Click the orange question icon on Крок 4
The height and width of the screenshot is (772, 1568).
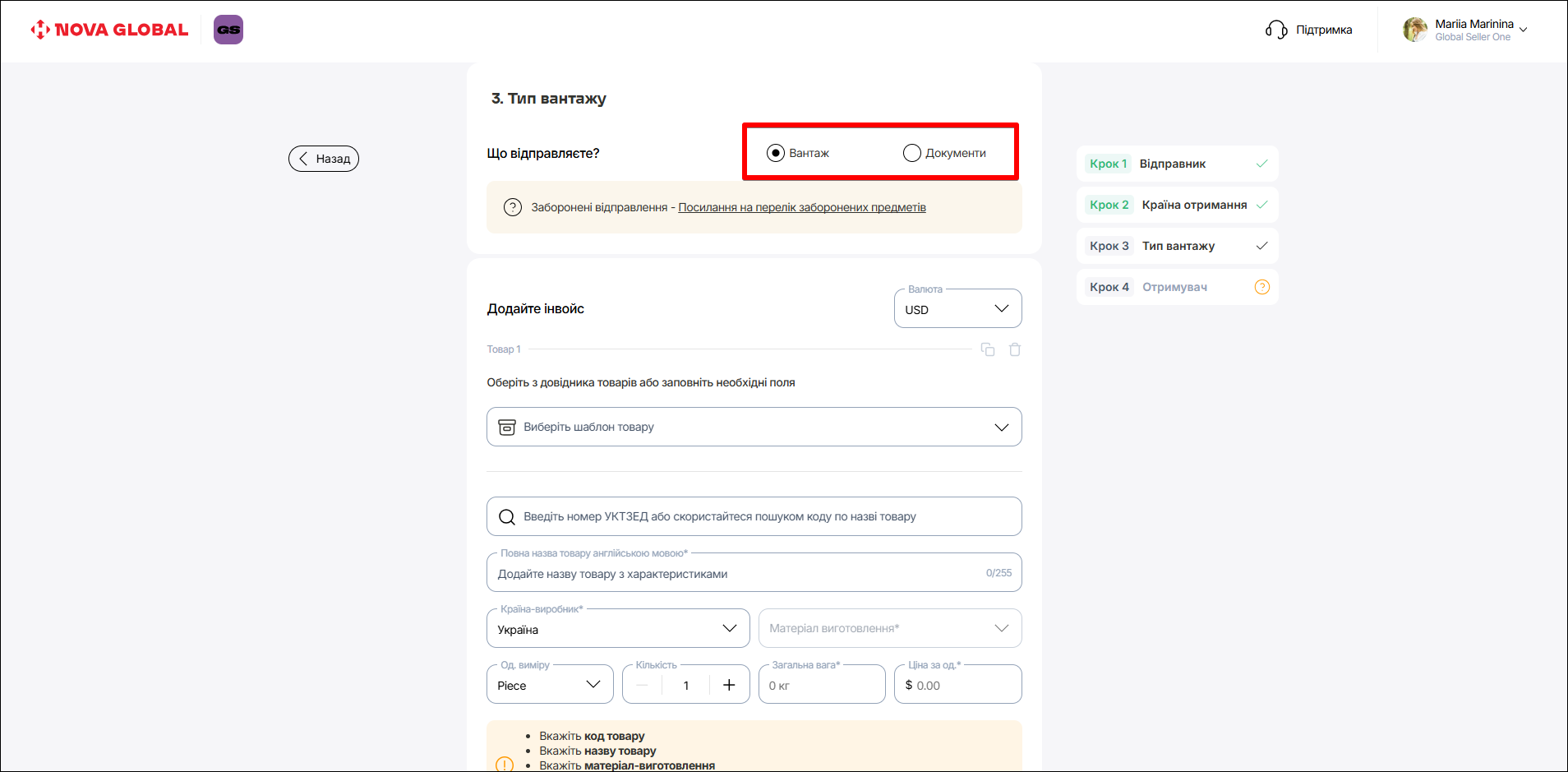click(1261, 287)
